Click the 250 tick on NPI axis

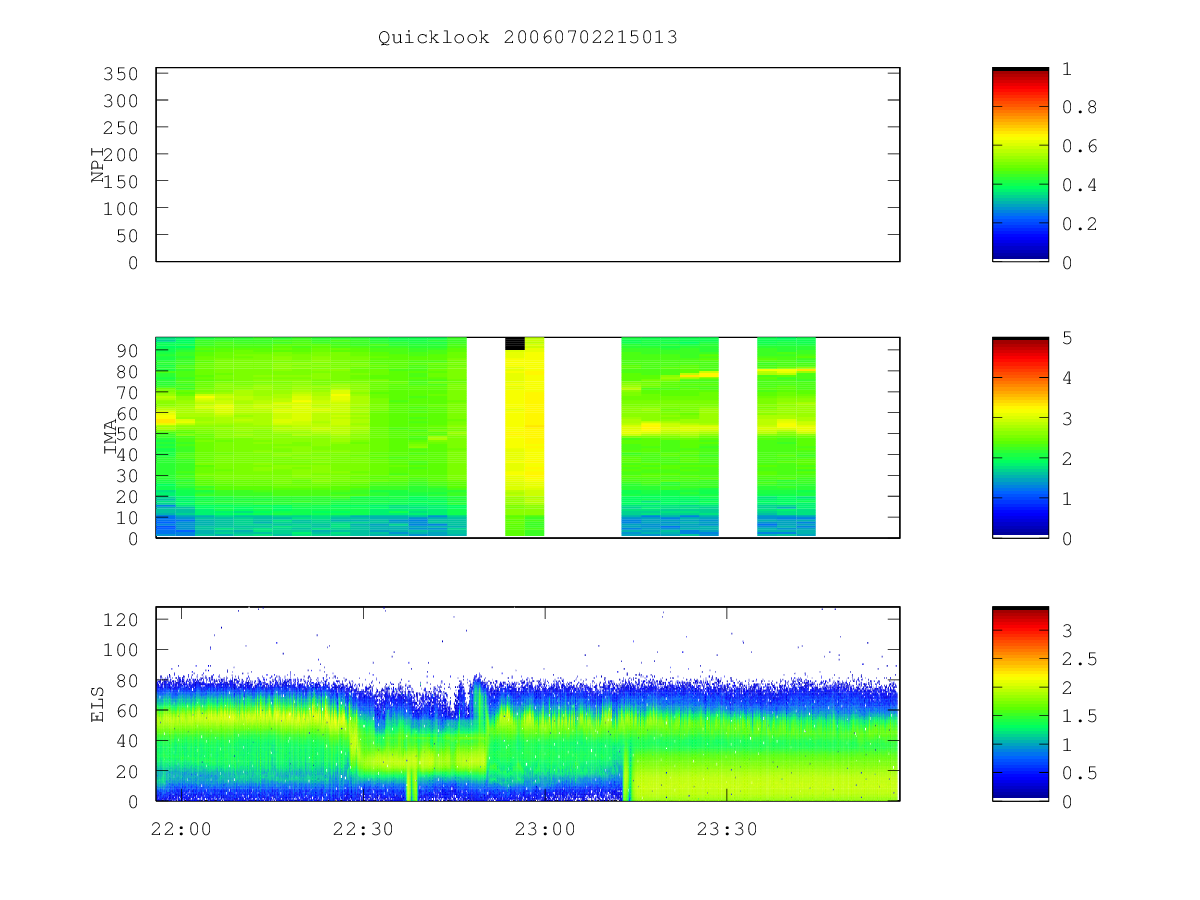pos(122,128)
